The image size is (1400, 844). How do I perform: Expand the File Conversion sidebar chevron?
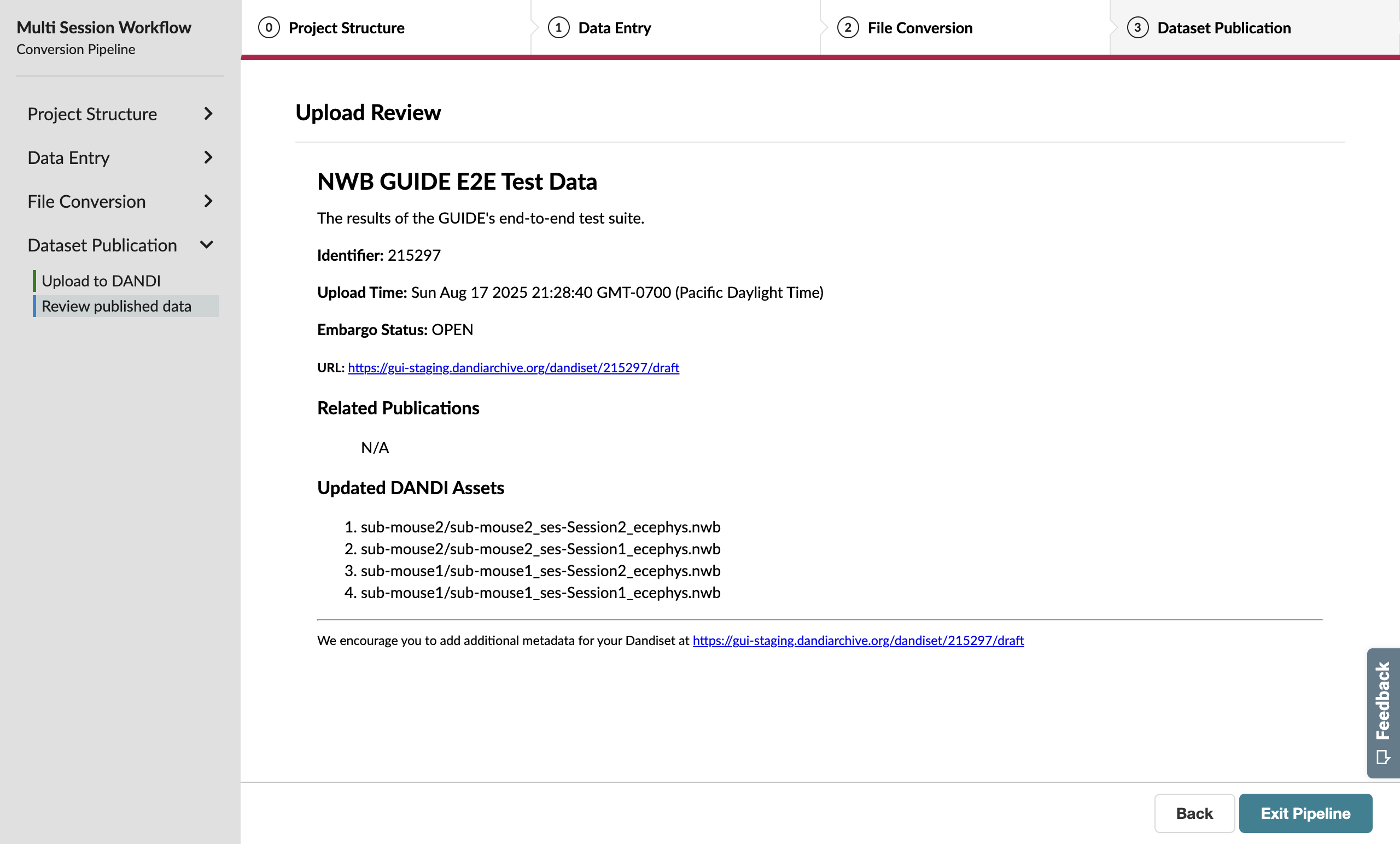[208, 201]
